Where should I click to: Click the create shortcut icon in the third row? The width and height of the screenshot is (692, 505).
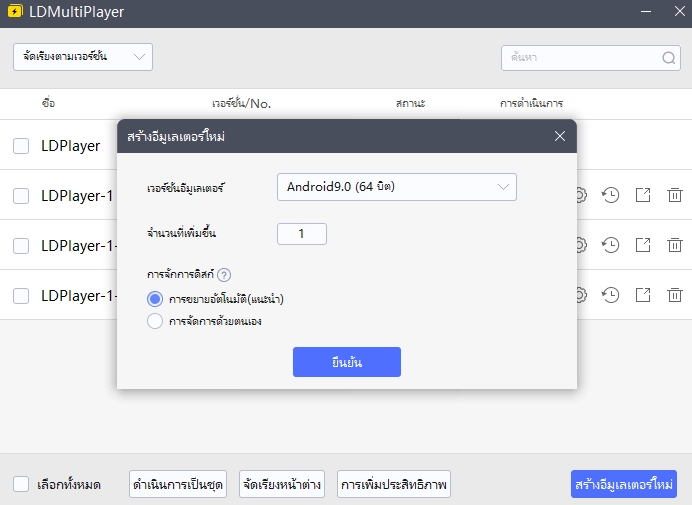coord(643,245)
